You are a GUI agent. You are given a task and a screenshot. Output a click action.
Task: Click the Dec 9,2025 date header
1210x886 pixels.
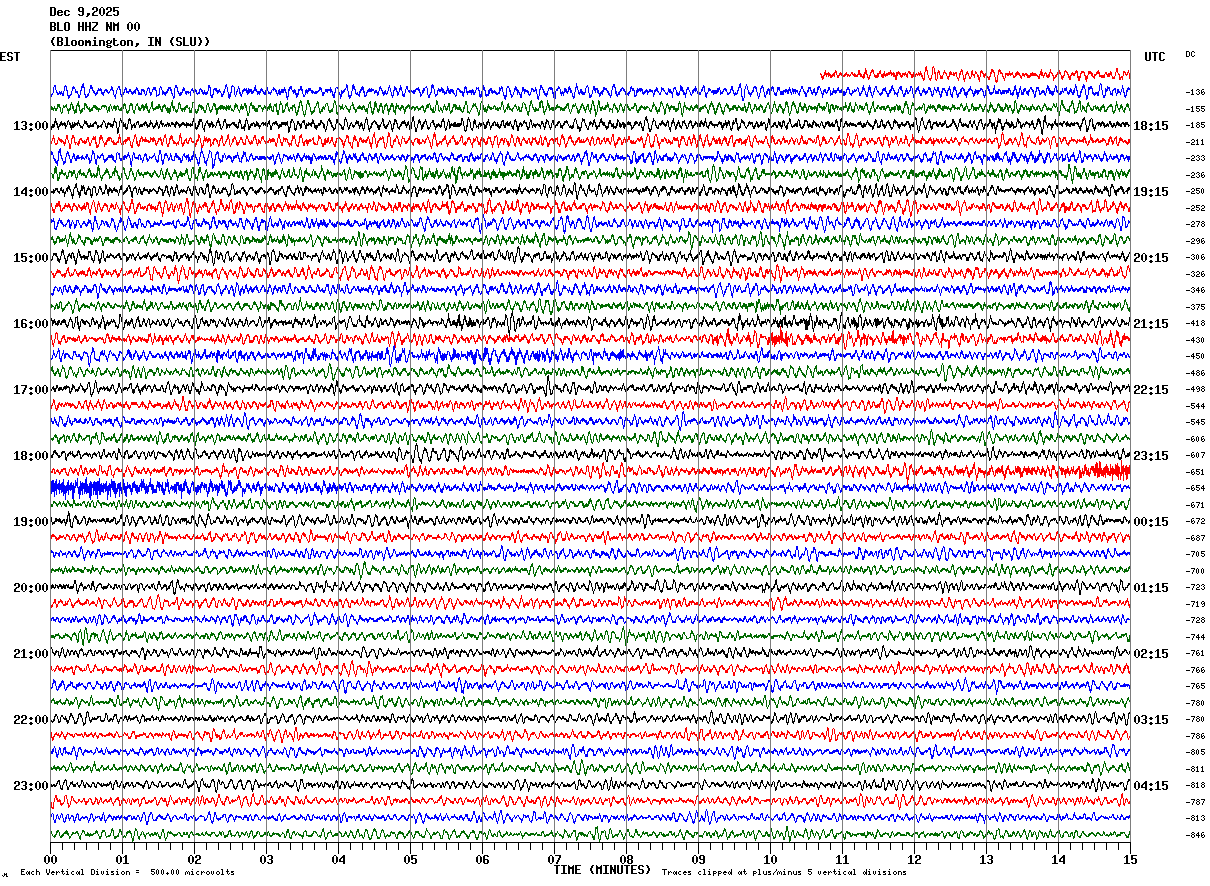pyautogui.click(x=84, y=12)
